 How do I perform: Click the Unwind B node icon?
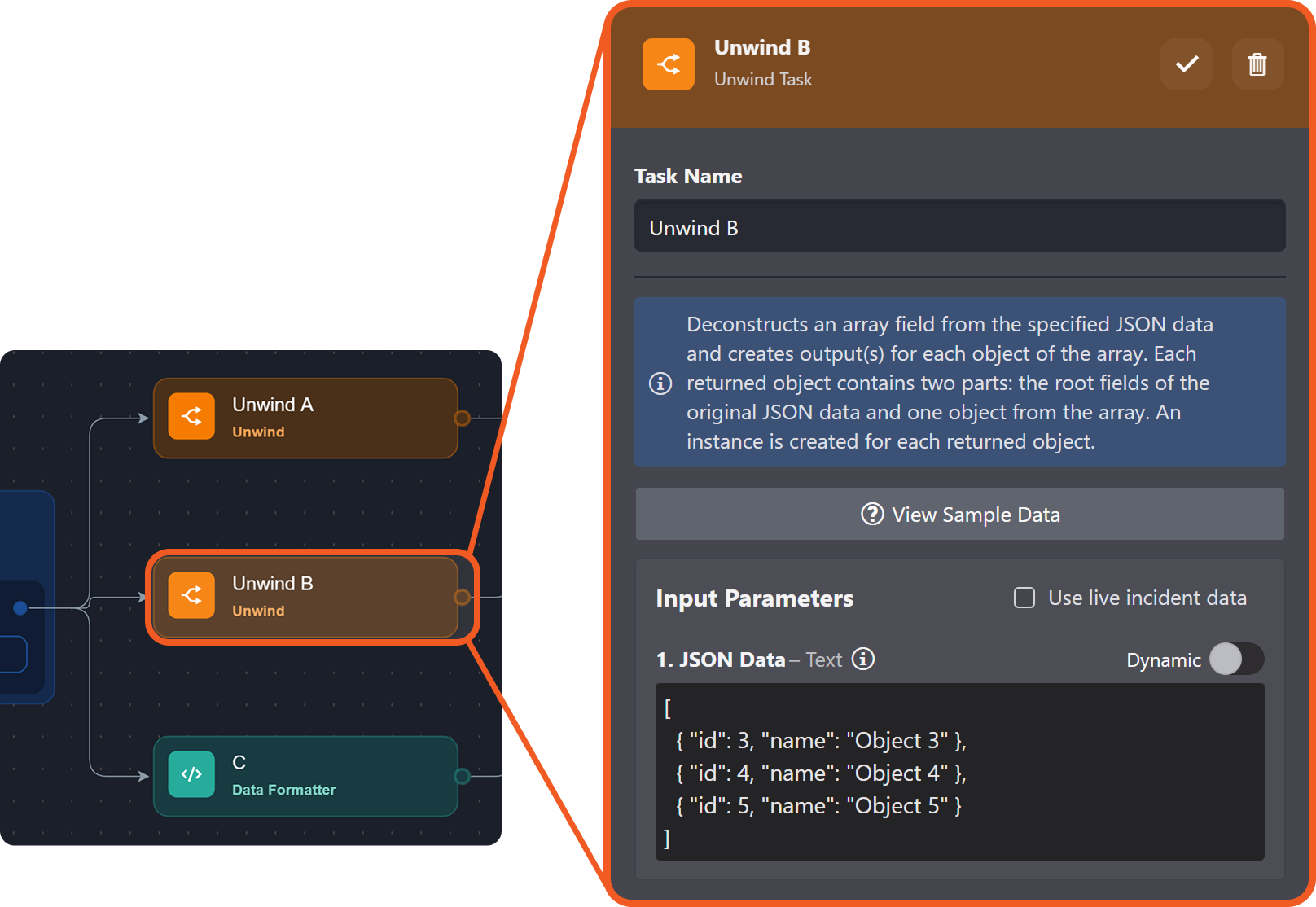[x=191, y=595]
